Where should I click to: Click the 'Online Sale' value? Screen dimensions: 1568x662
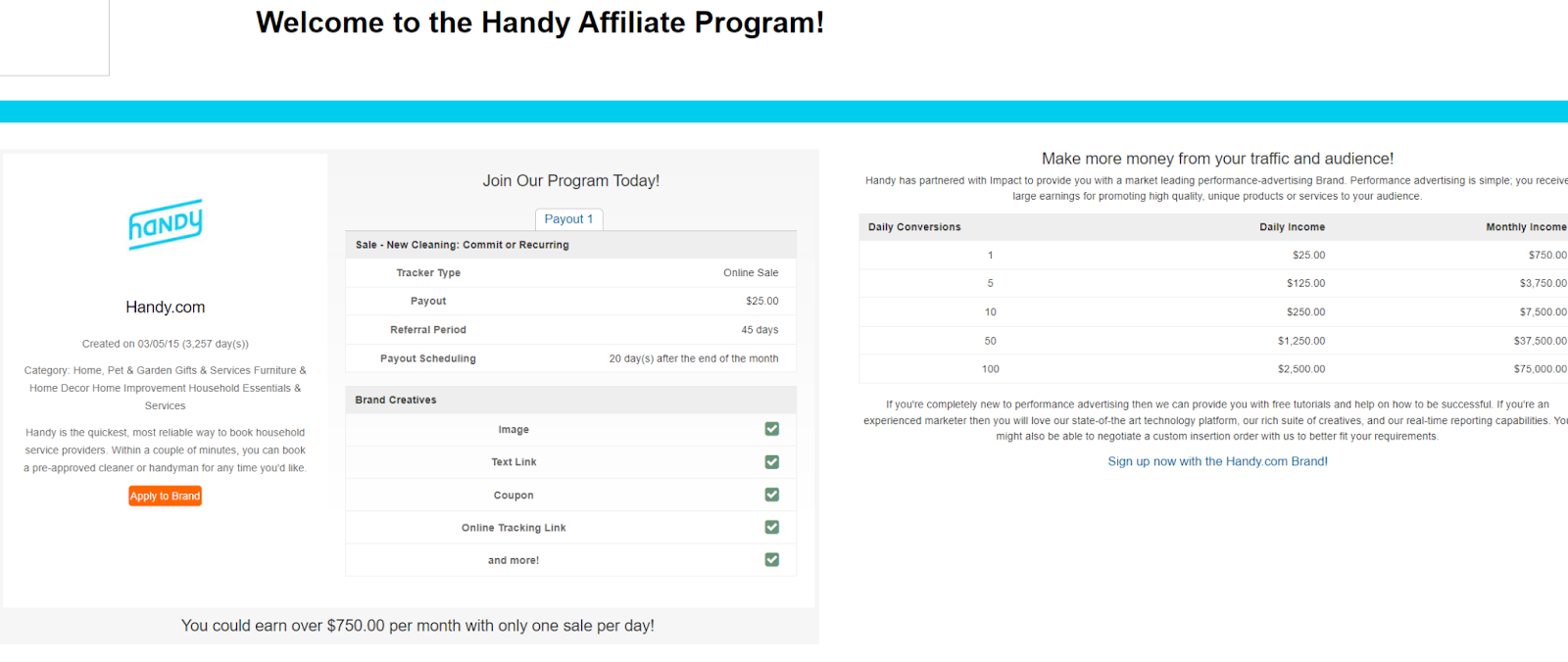coord(751,273)
